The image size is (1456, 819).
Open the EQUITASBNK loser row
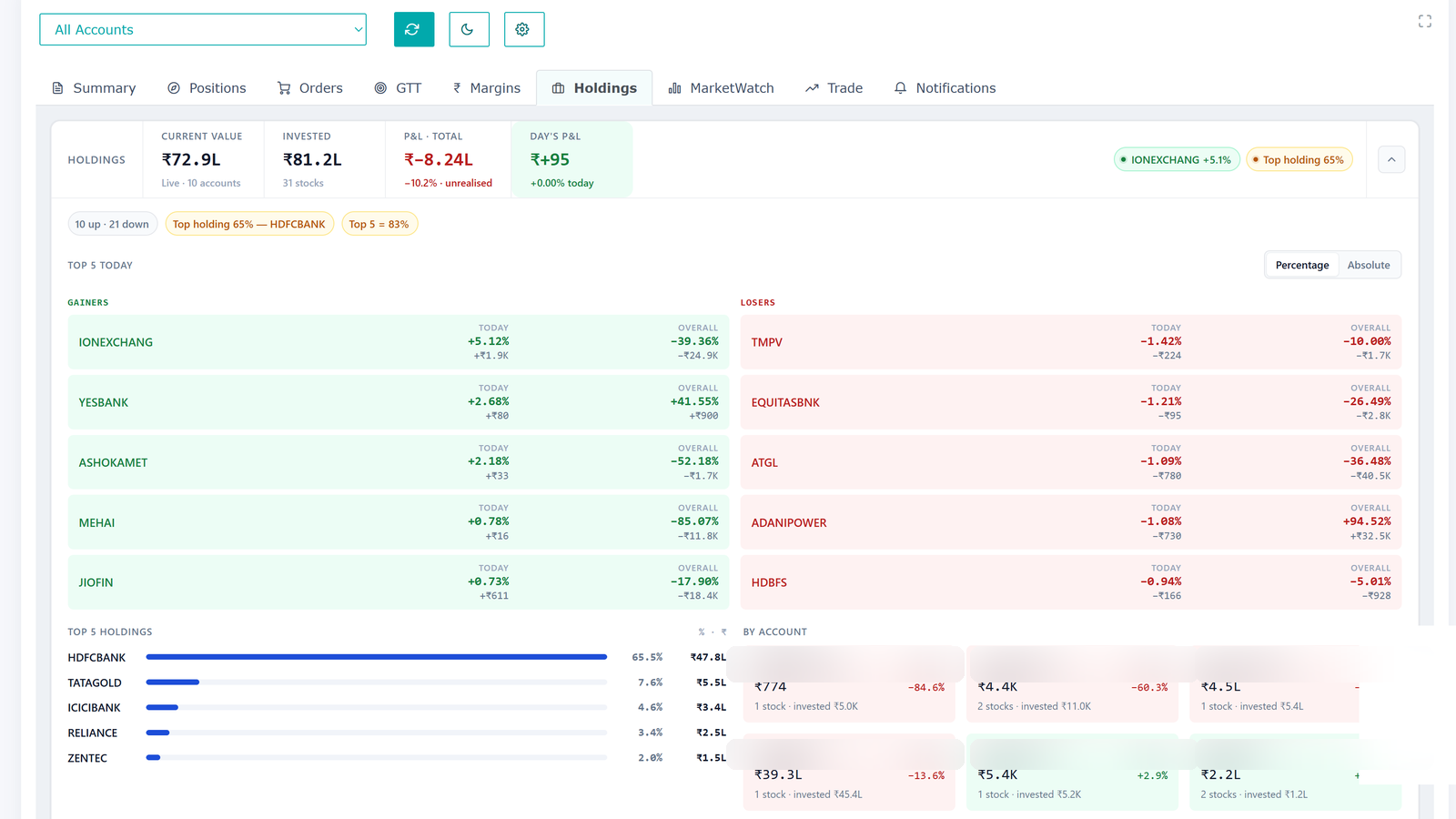coord(1071,402)
